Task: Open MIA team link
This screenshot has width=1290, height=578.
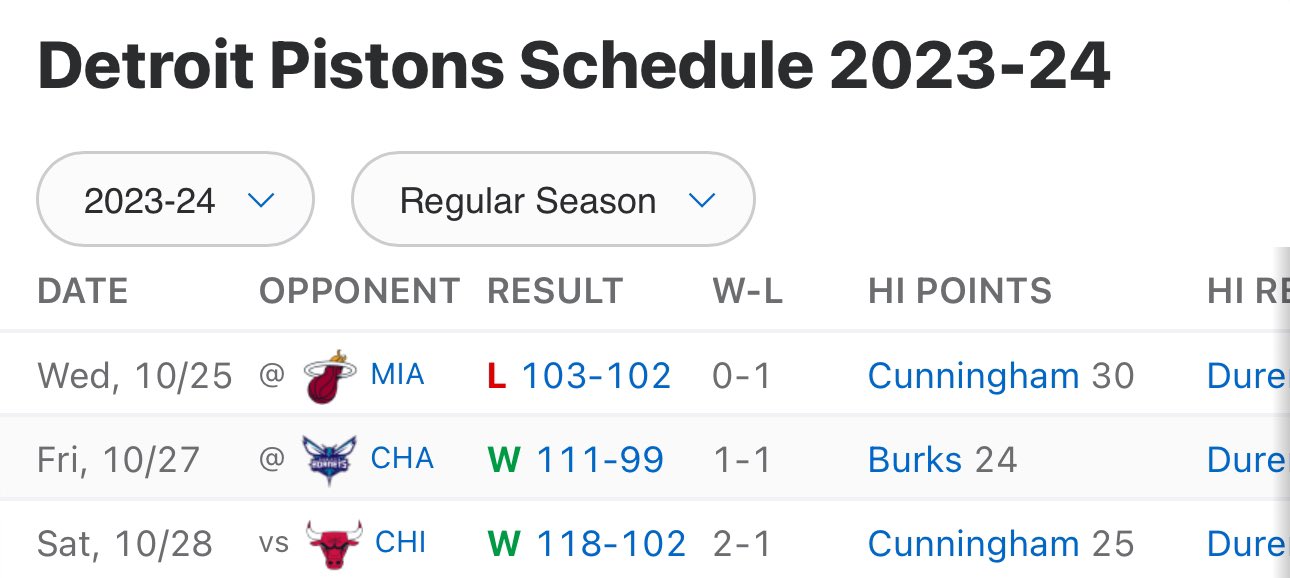Action: [x=397, y=375]
